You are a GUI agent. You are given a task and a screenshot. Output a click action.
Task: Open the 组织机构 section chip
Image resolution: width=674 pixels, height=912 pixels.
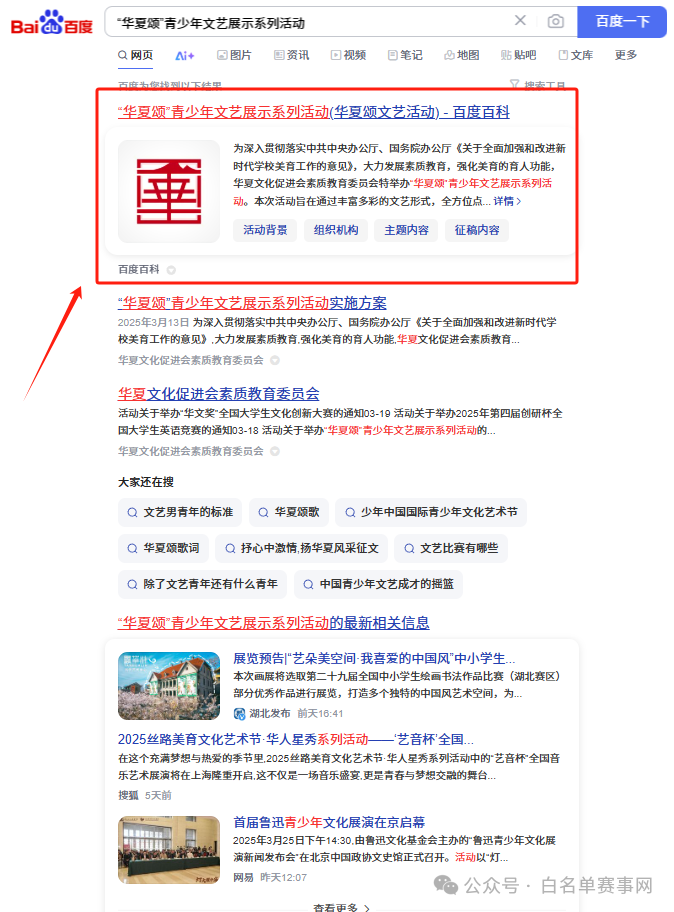coord(336,230)
